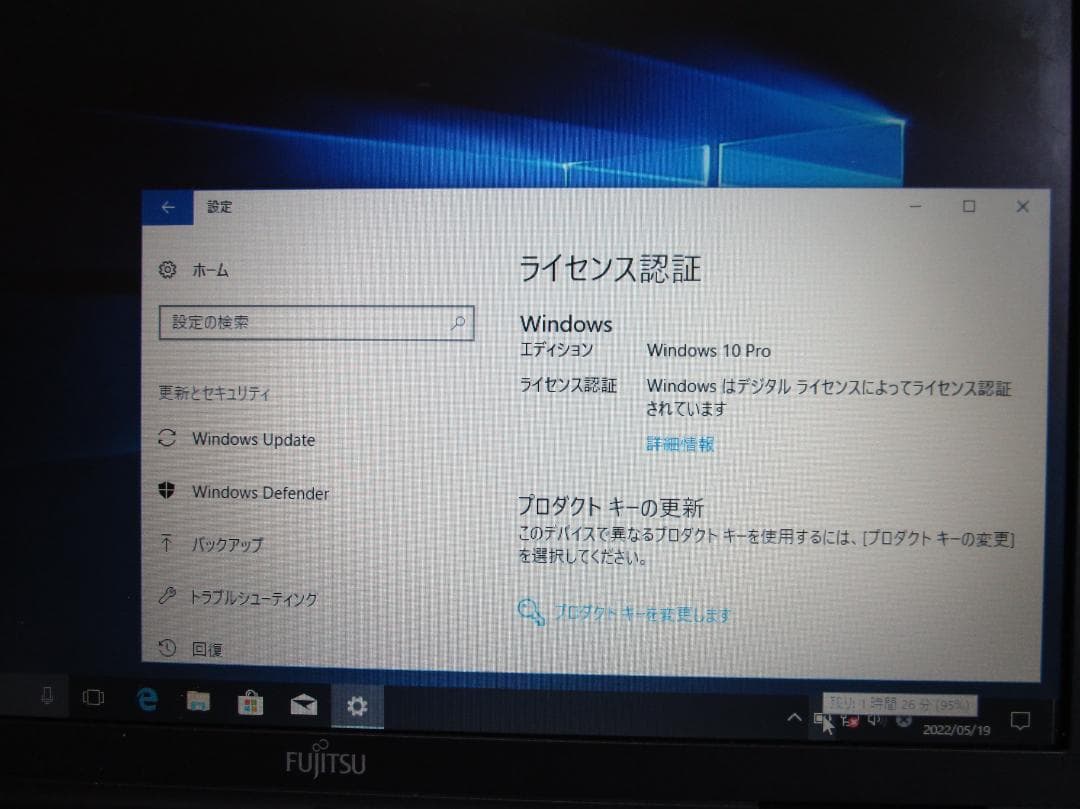The width and height of the screenshot is (1080, 809).
Task: Click the Windows Update refresh icon
Action: click(x=167, y=438)
